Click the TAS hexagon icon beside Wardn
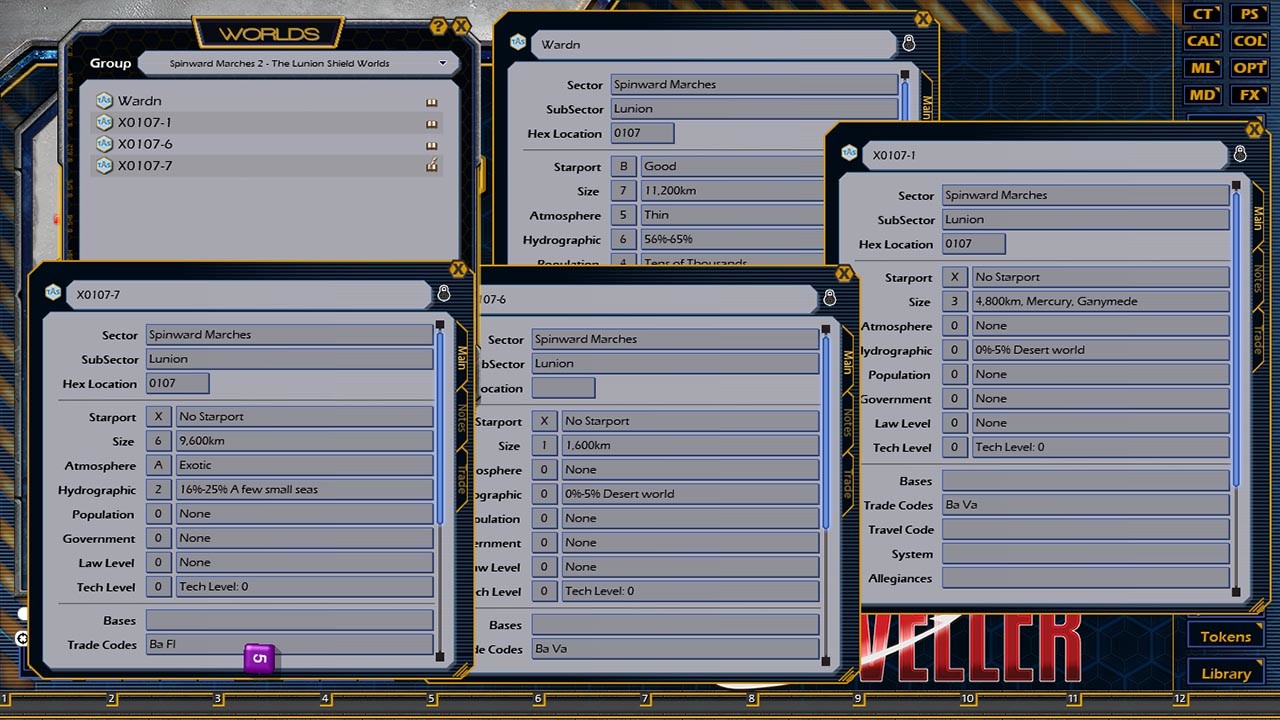The height and width of the screenshot is (720, 1280). [x=104, y=100]
